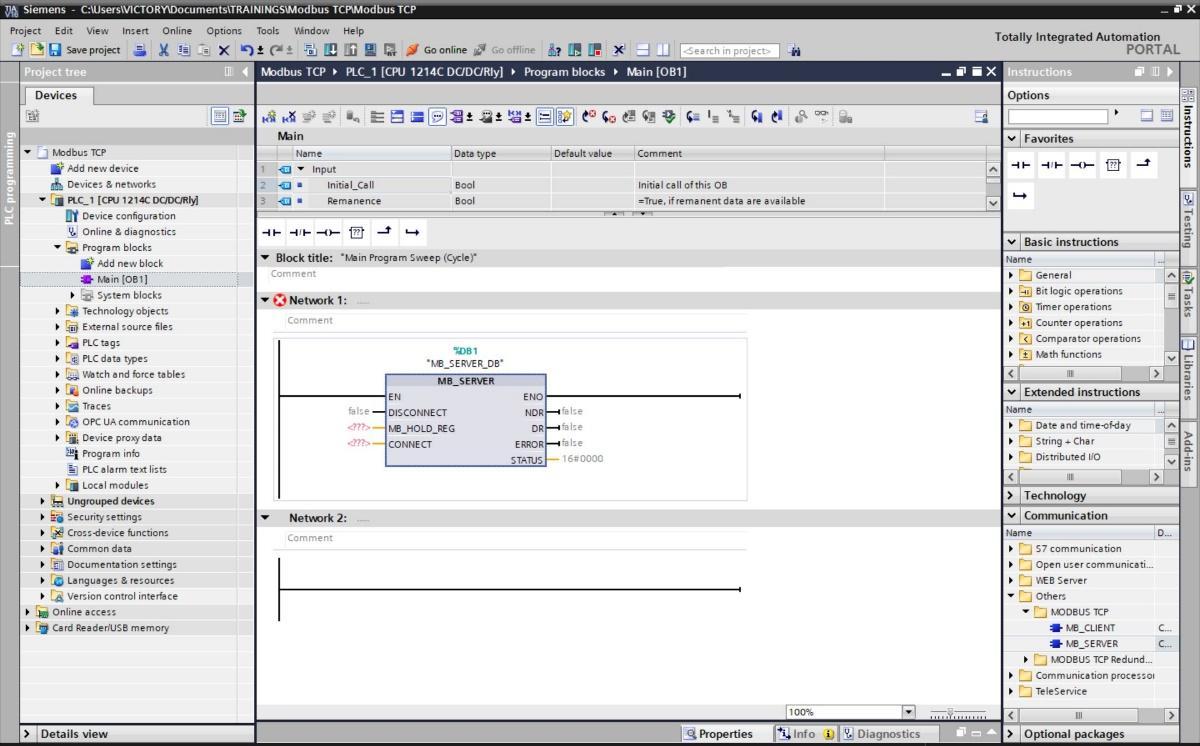
Task: Click the MB_HOLD_REG unassigned parameter placeholder
Action: [x=359, y=428]
